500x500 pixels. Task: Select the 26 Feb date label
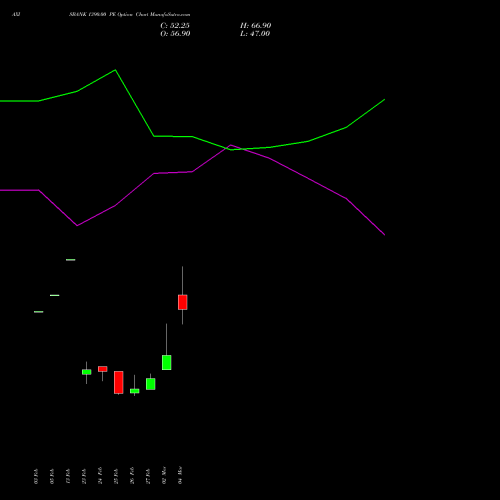pyautogui.click(x=132, y=476)
